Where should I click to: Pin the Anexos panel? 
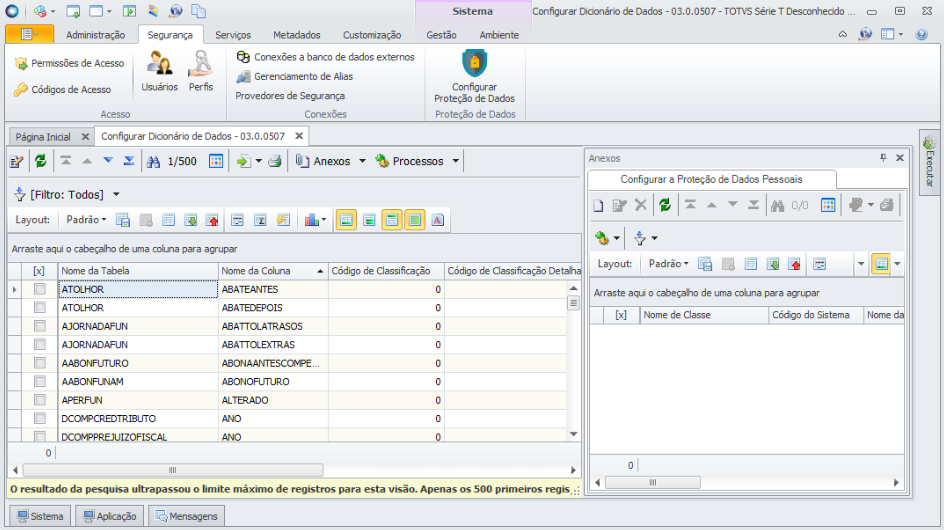tap(883, 158)
